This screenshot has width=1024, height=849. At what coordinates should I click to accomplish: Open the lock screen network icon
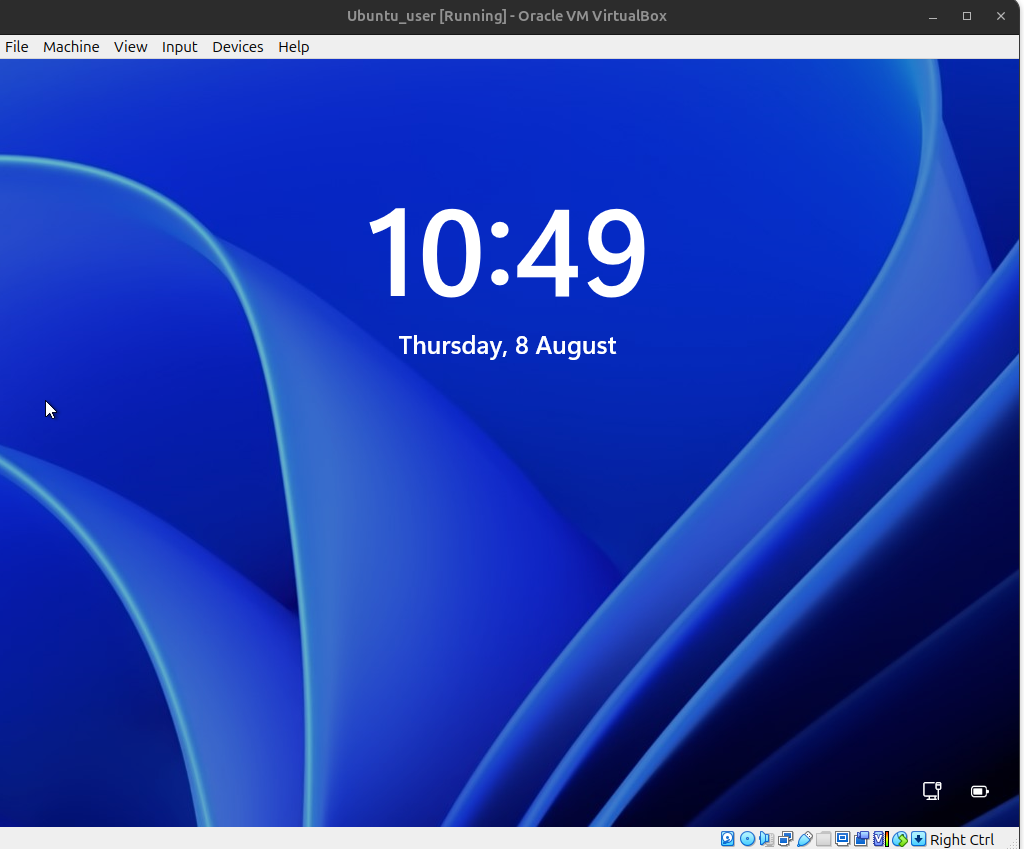point(932,791)
